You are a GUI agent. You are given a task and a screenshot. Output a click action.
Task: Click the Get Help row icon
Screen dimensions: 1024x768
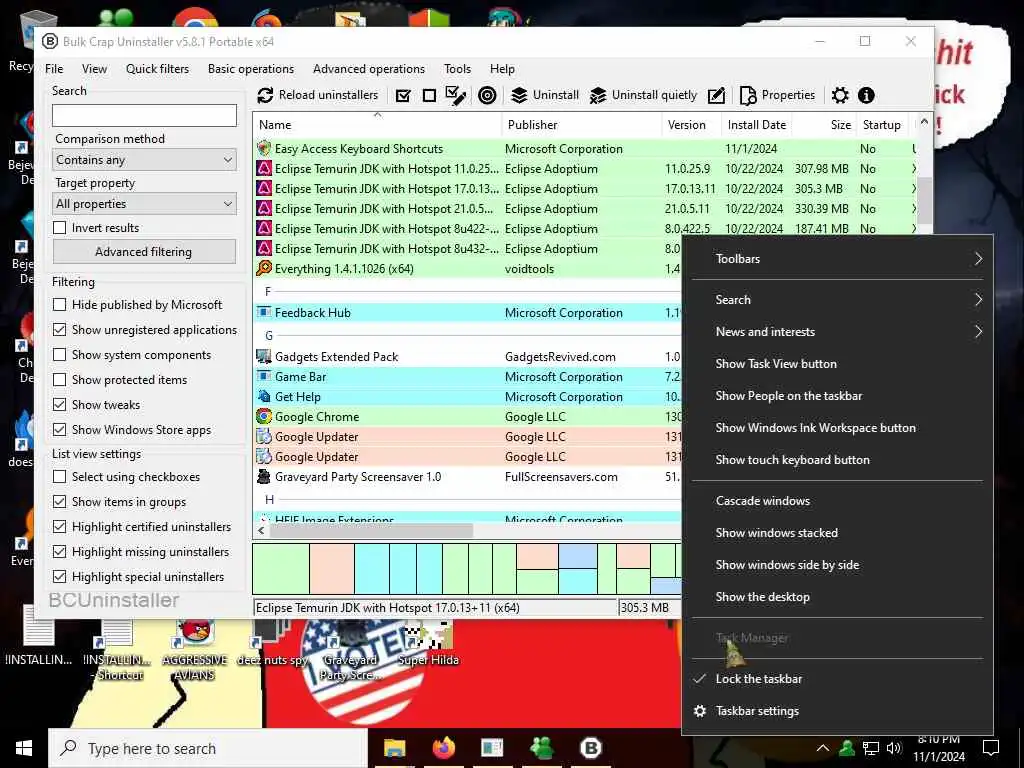click(x=264, y=396)
